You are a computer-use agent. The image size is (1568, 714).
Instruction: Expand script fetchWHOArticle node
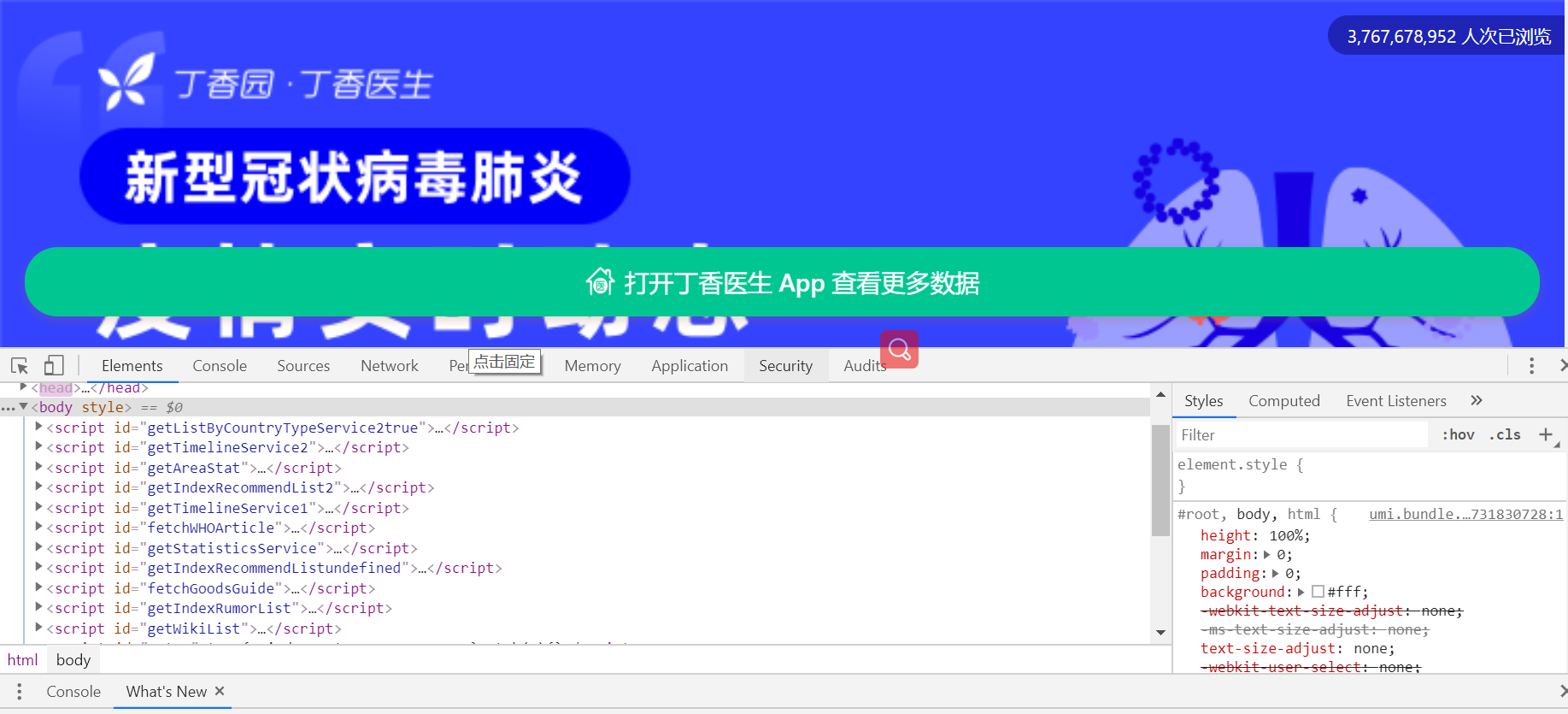point(38,527)
